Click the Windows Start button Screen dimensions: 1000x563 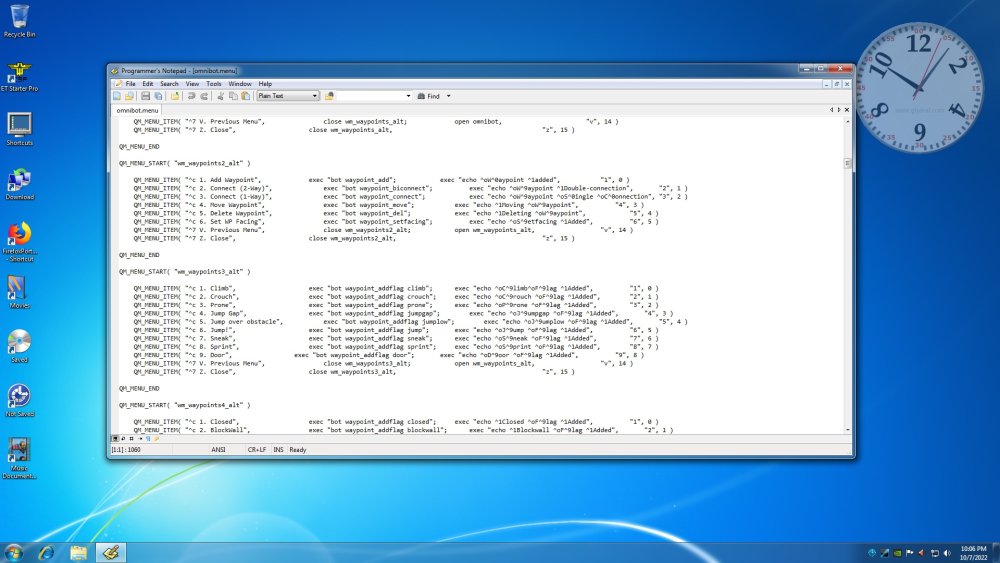[x=13, y=552]
